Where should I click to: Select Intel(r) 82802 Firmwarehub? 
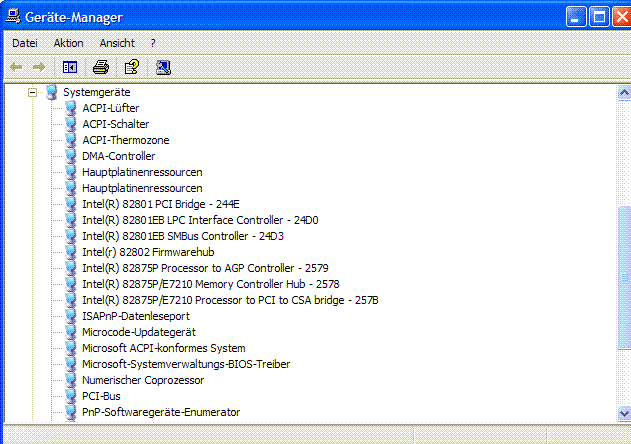pos(148,252)
